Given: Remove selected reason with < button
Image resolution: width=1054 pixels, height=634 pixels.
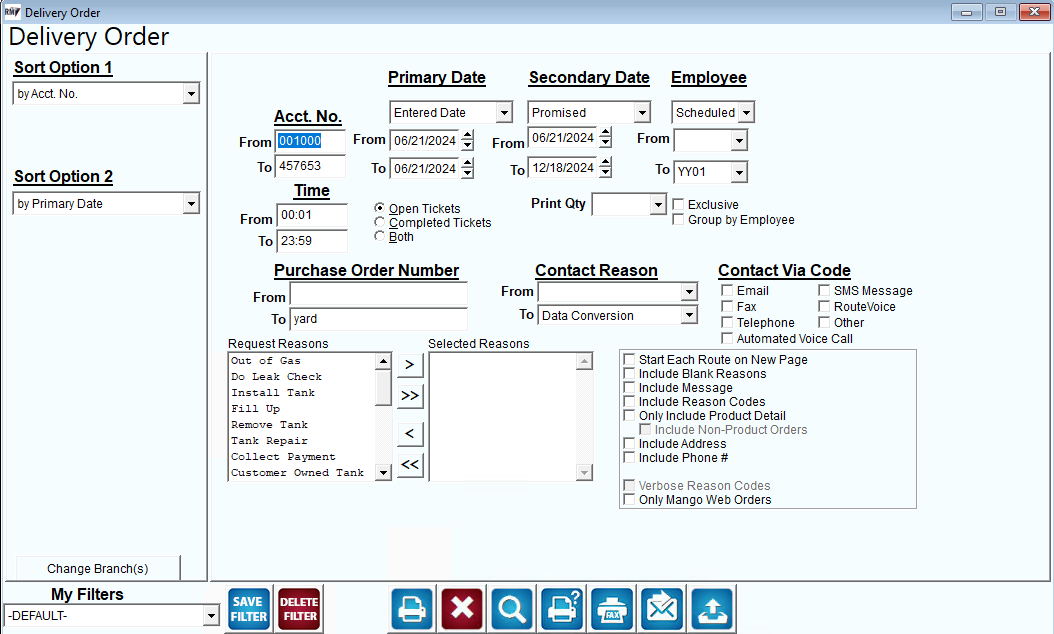Looking at the screenshot, I should coord(410,434).
